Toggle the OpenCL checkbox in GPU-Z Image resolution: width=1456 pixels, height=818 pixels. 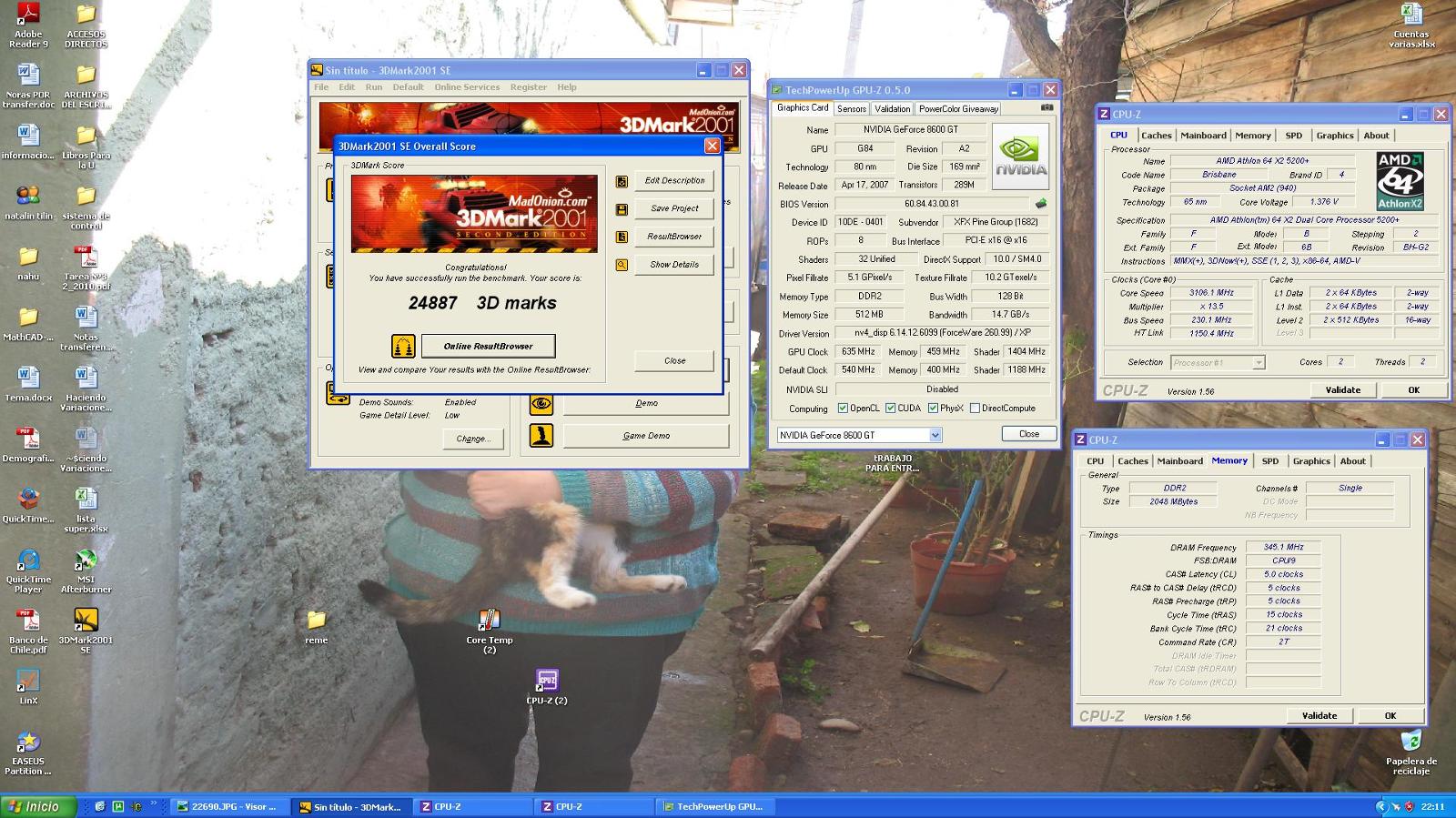843,409
